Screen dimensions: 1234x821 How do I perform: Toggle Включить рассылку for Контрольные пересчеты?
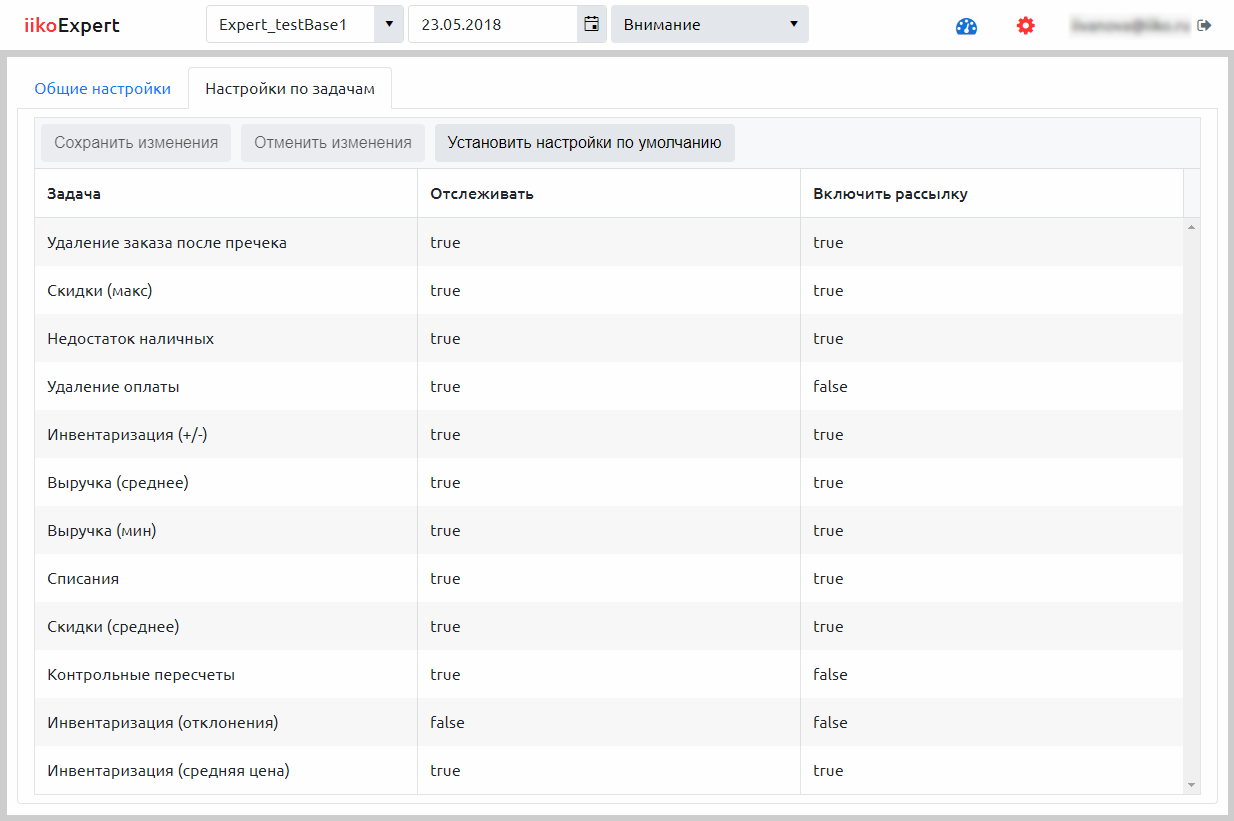click(830, 674)
